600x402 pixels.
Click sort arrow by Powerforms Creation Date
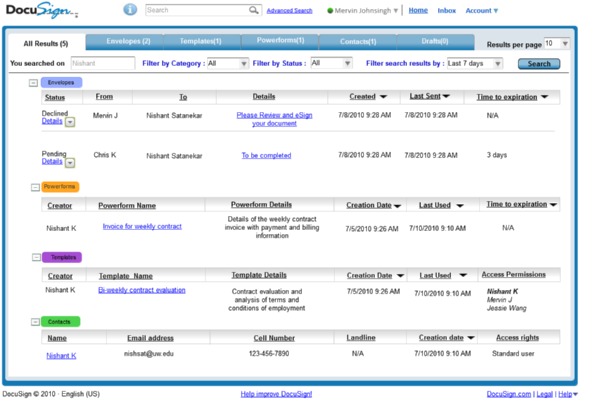[399, 206]
